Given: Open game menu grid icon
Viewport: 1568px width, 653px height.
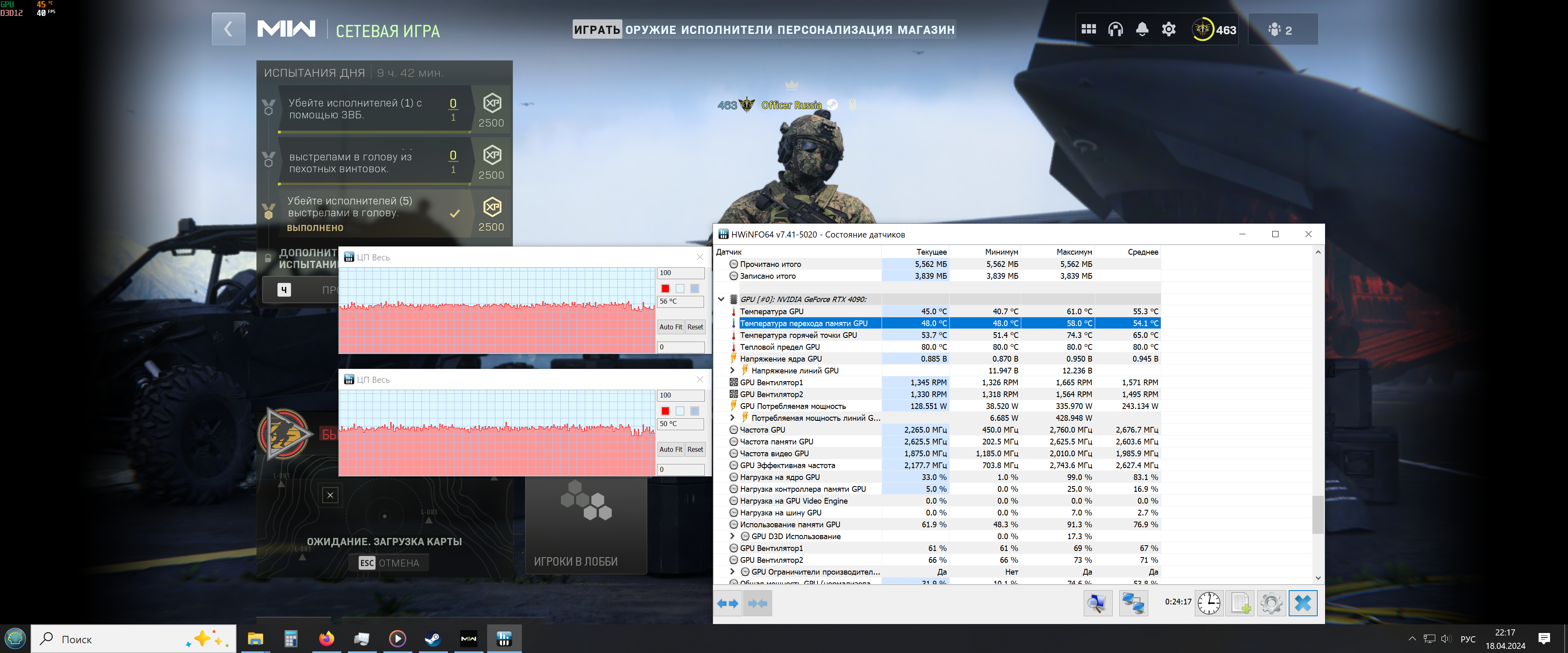Looking at the screenshot, I should click(x=1088, y=29).
